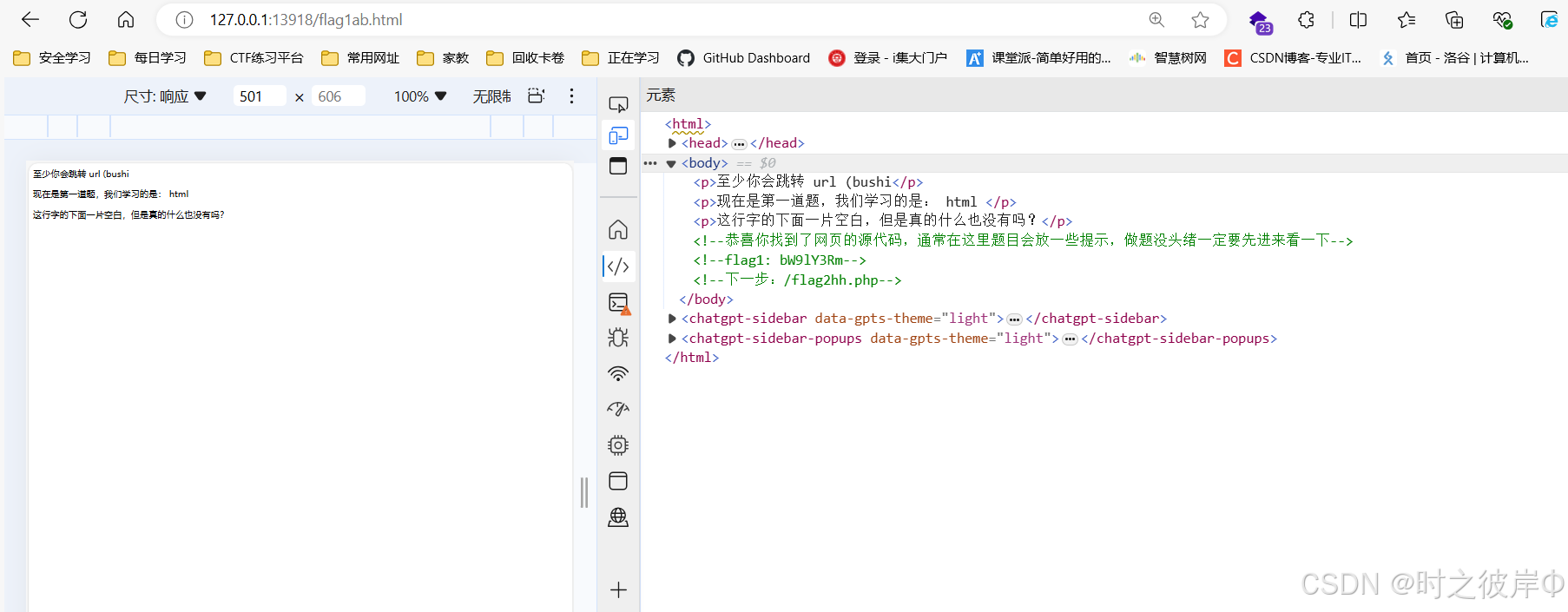Click the viewport height field 606

pos(339,96)
